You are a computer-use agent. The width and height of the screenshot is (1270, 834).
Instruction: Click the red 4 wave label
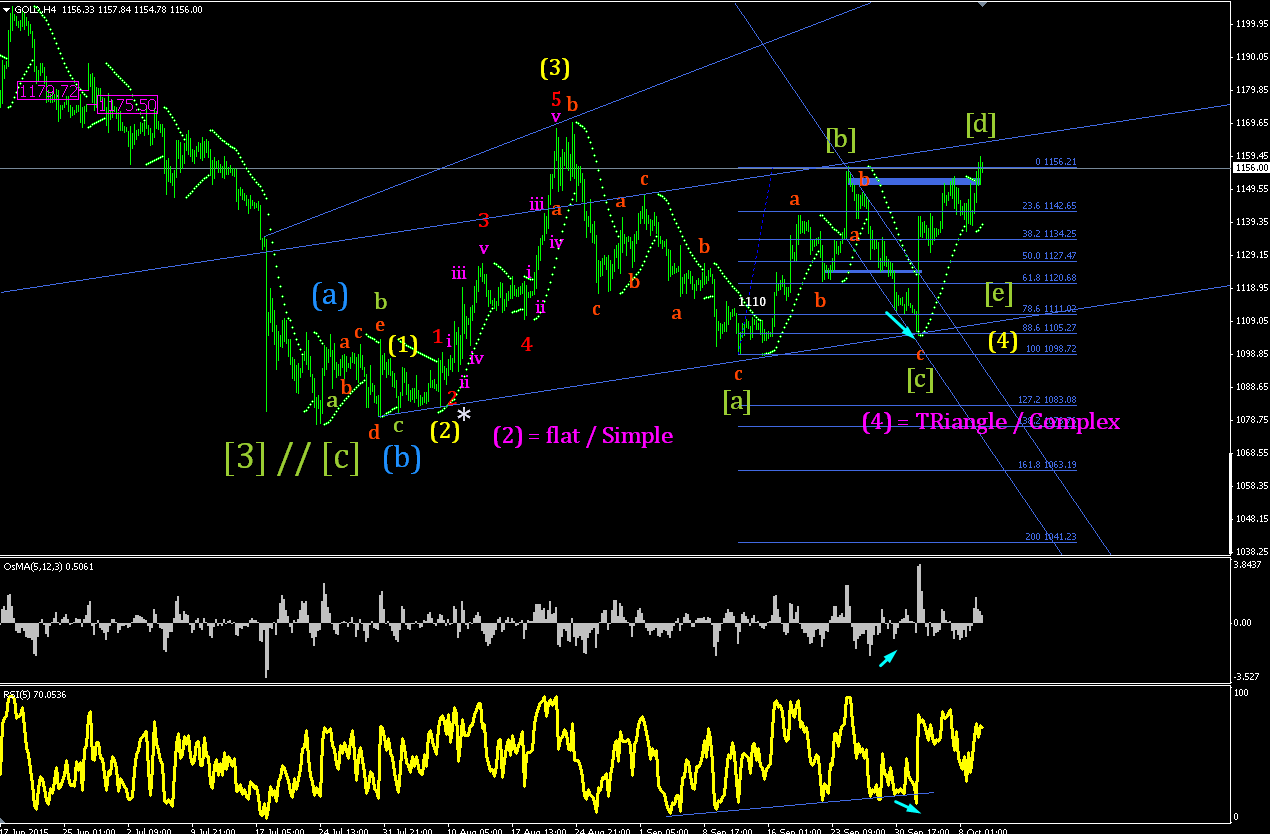pyautogui.click(x=526, y=345)
